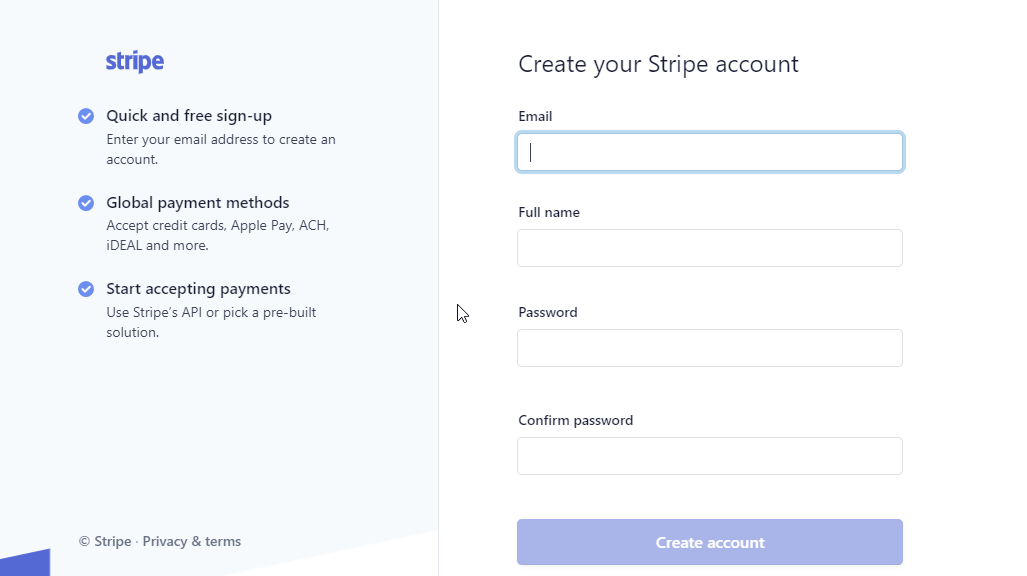Select the Email input field
1027x576 pixels.
pos(709,152)
